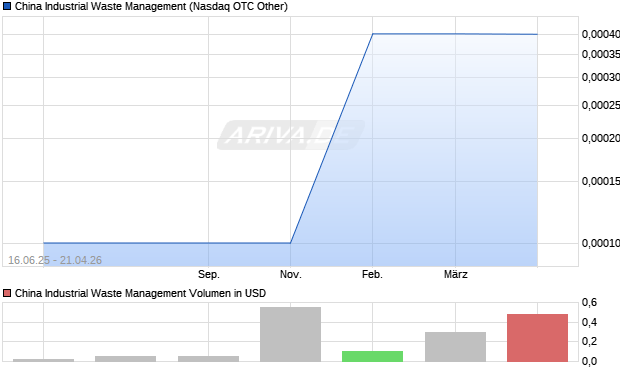Screen dimensions: 620x371
Task: Click the 0,00025 price axis value
Action: tap(601, 105)
